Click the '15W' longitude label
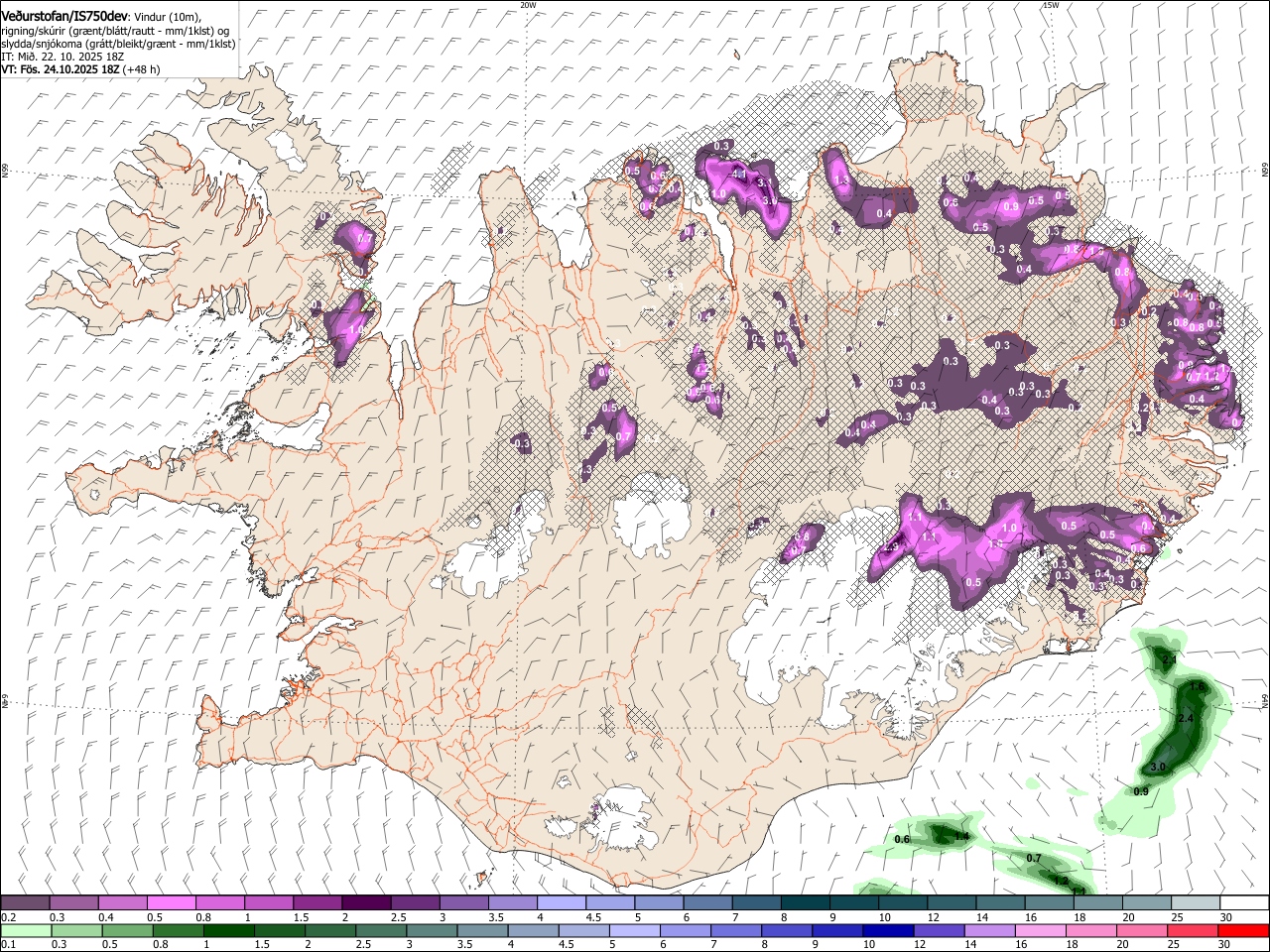The image size is (1270, 952). [x=1052, y=5]
